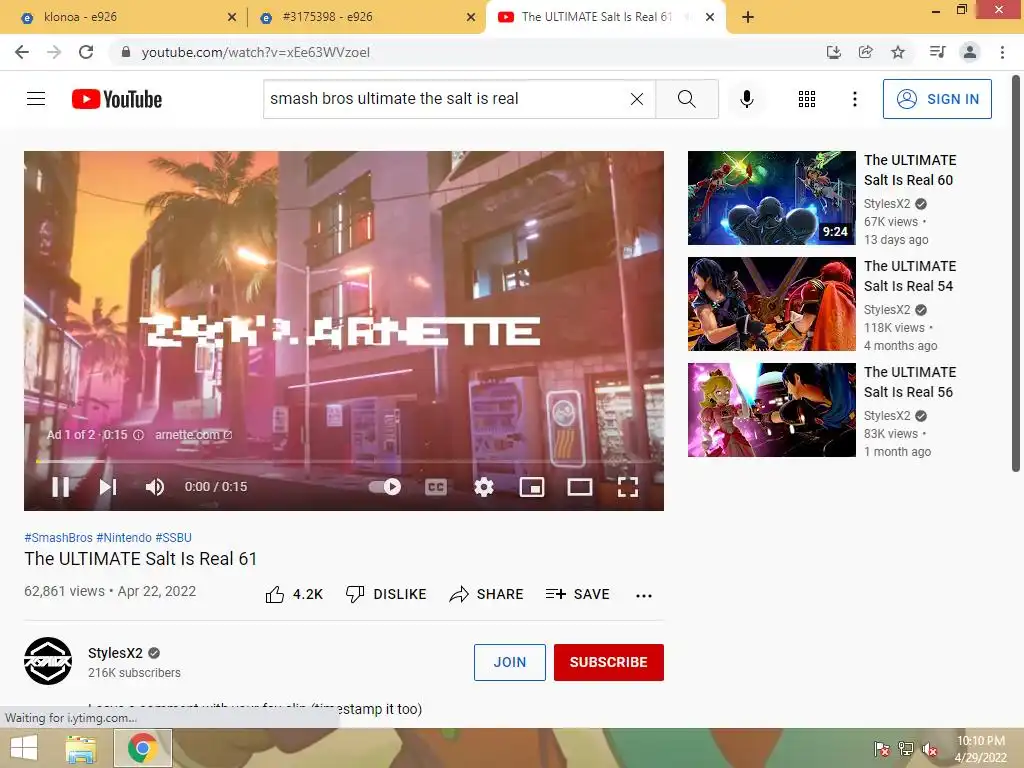
Task: Click the JOIN membership button
Action: point(509,662)
